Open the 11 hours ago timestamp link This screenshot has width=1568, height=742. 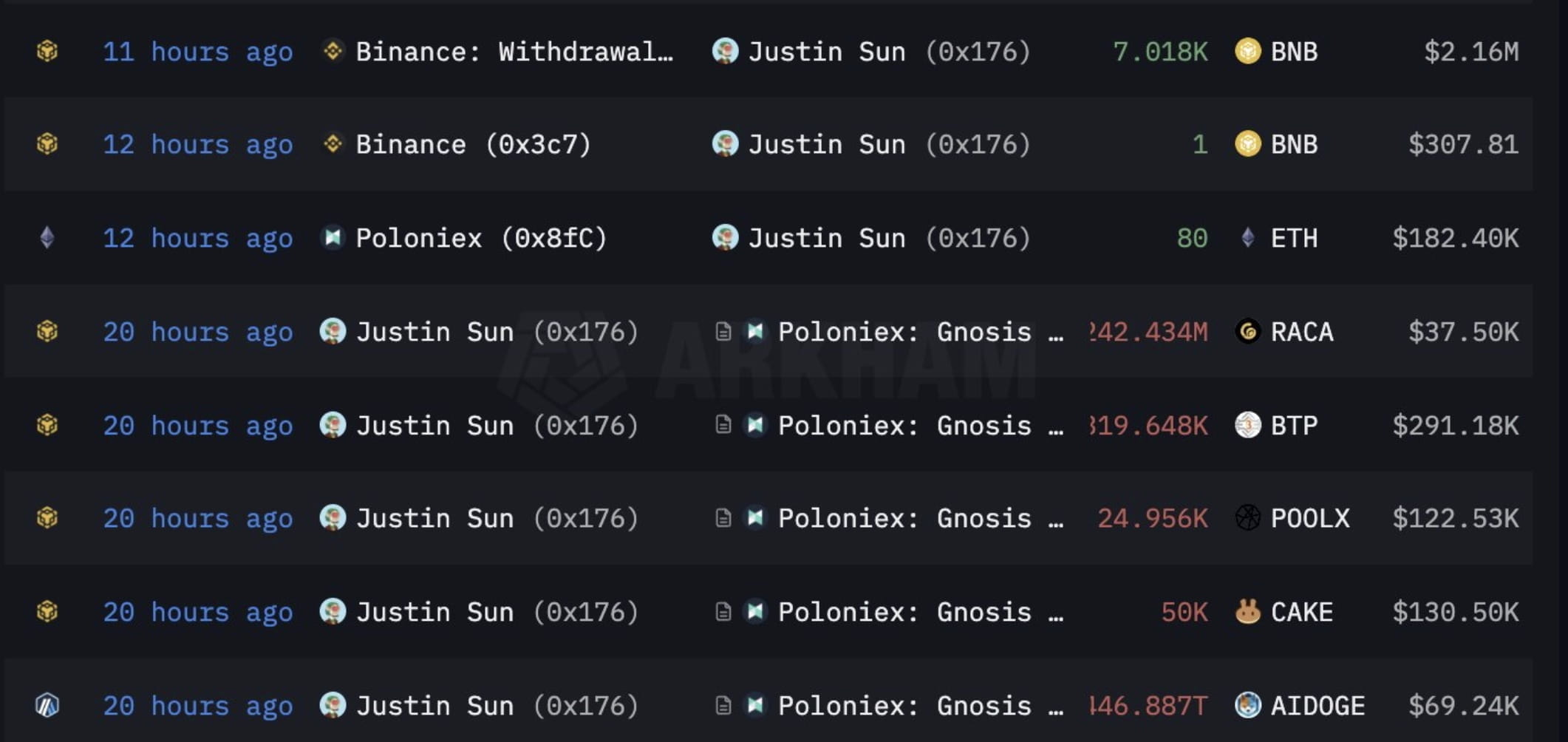click(x=198, y=52)
